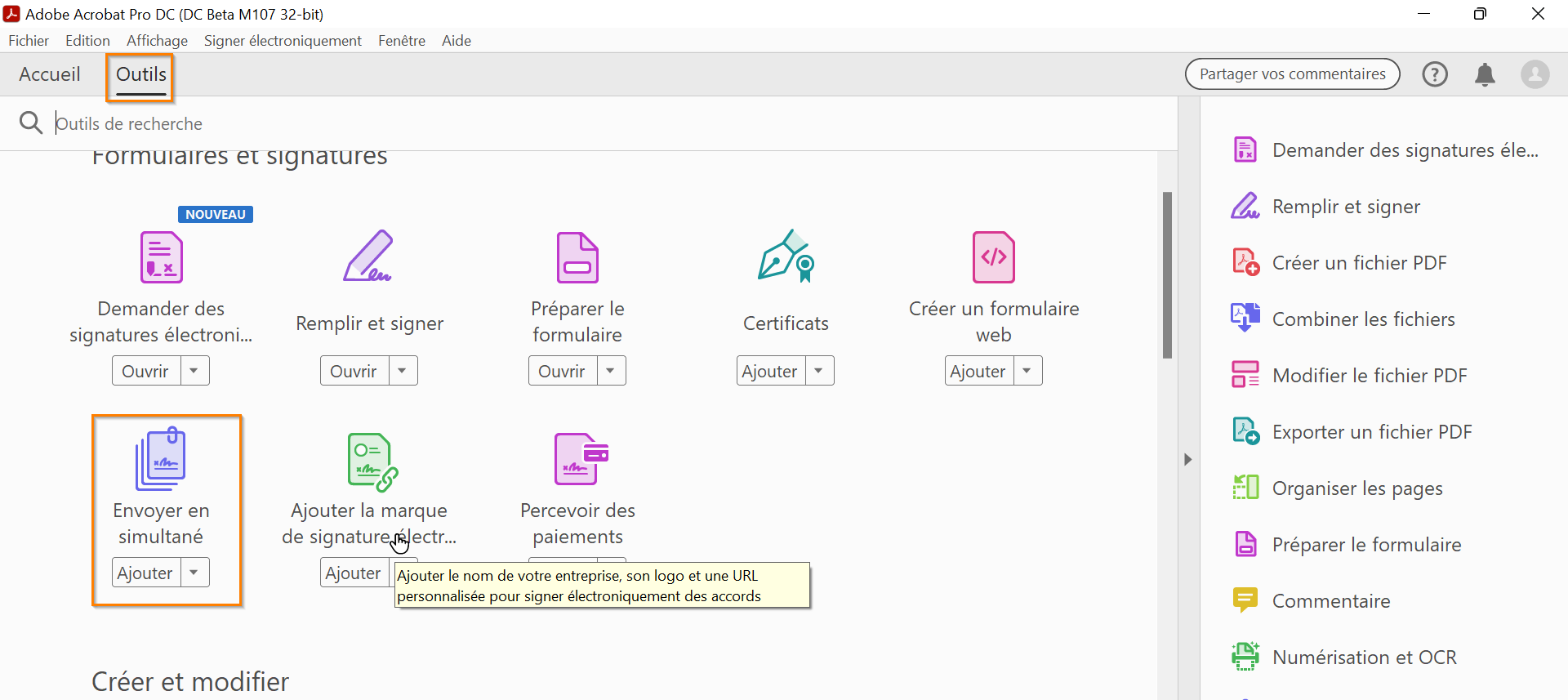Viewport: 1568px width, 700px height.
Task: Click the Modifier le fichier PDF label
Action: [1370, 376]
